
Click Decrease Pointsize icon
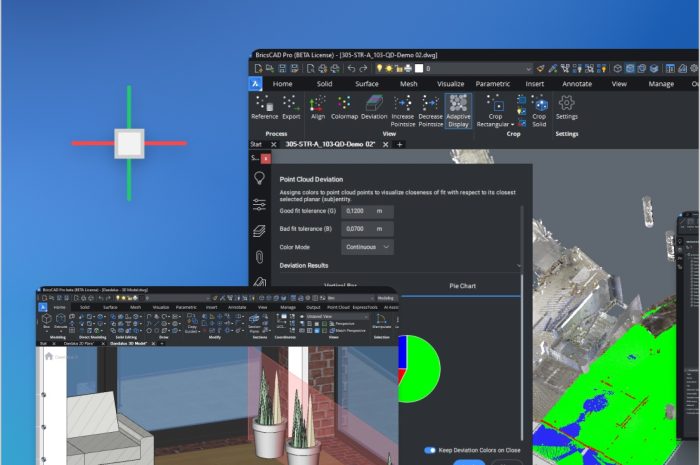(x=430, y=111)
